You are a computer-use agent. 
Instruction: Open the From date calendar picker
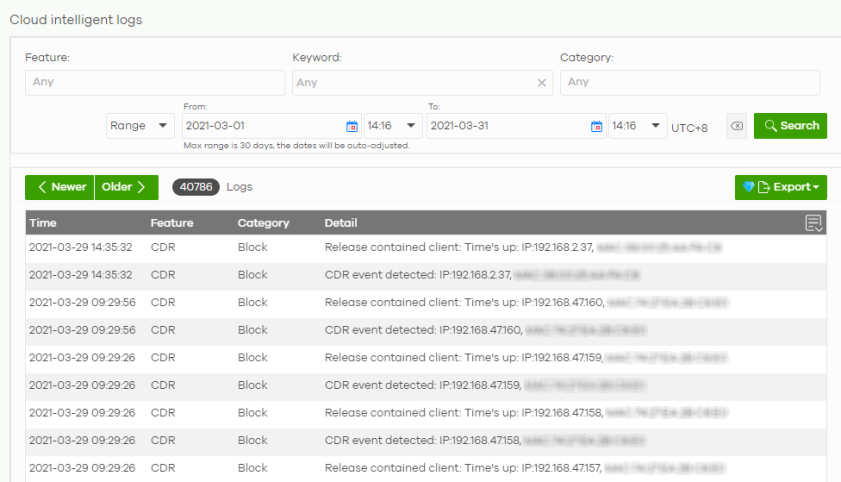[x=351, y=126]
